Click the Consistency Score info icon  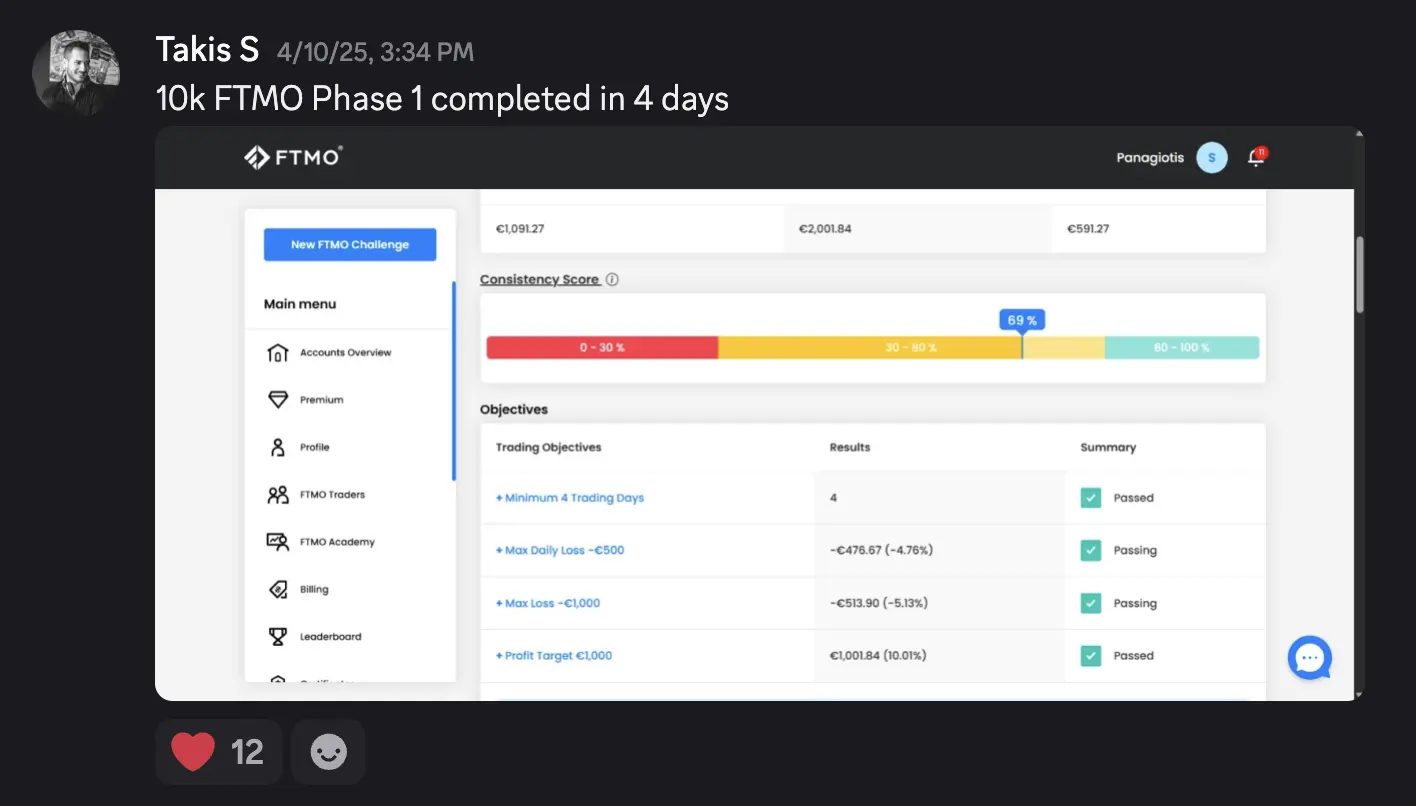(x=612, y=280)
